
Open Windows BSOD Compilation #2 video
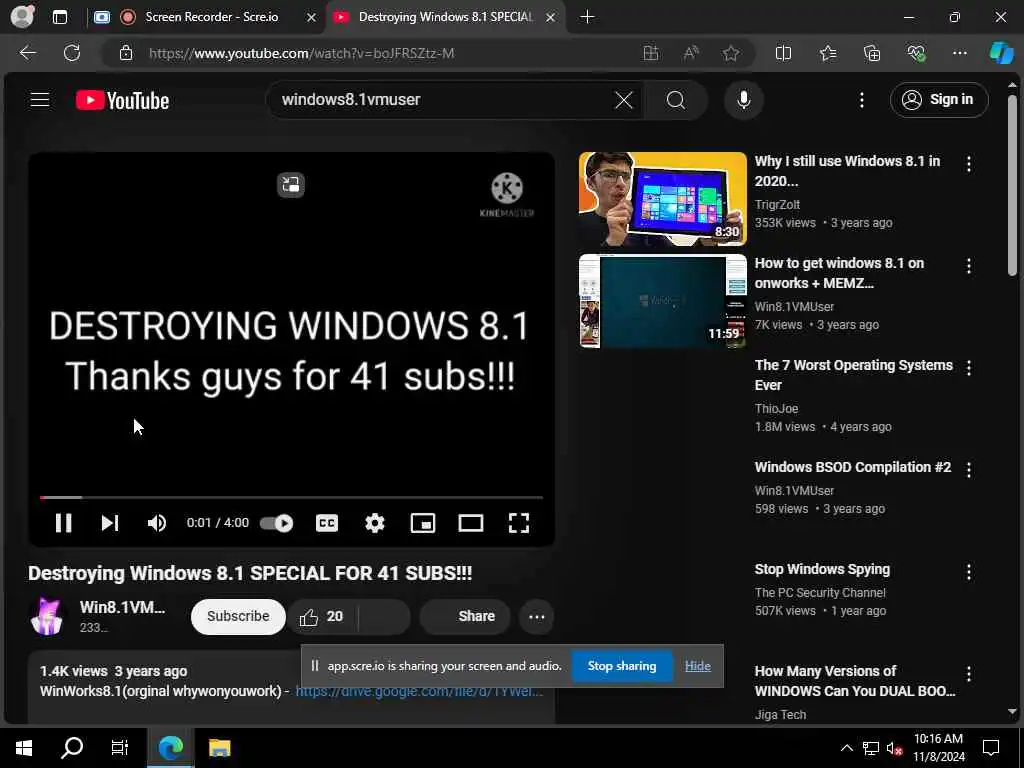coord(853,467)
